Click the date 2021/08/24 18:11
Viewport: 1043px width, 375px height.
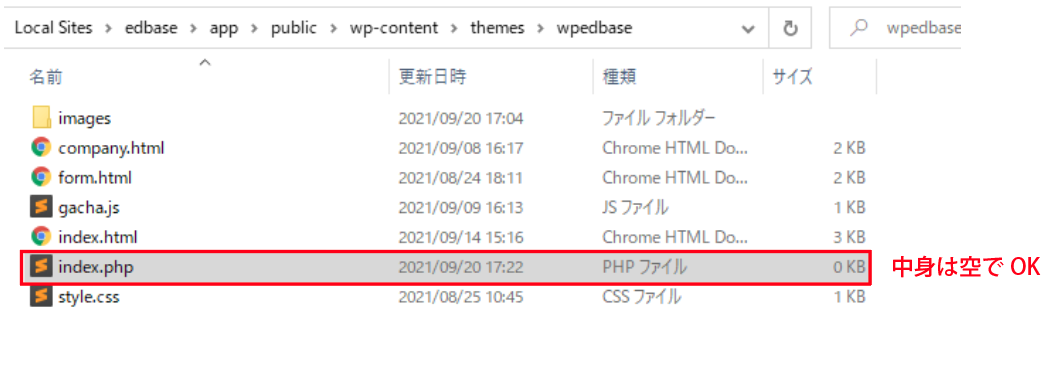(x=461, y=178)
